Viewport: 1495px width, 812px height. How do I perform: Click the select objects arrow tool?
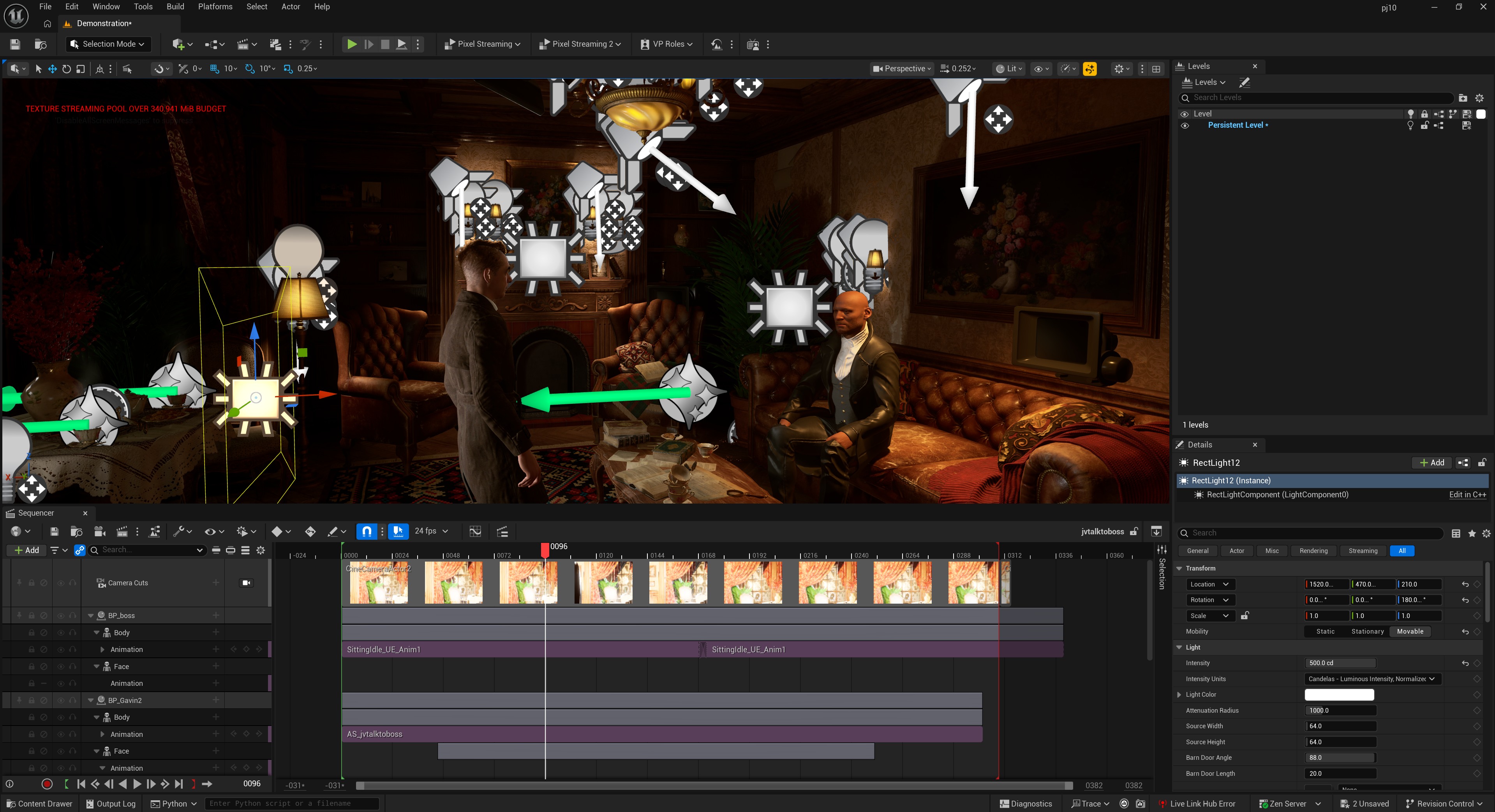[38, 69]
